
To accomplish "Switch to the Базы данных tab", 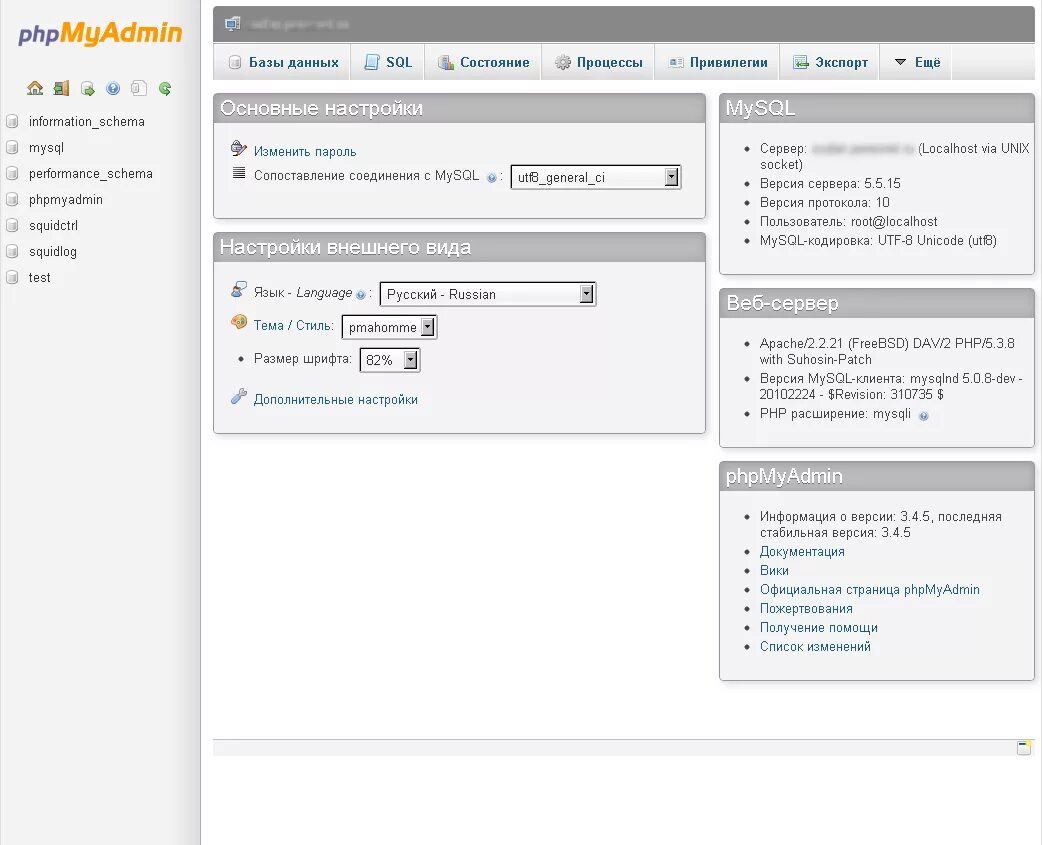I will tap(283, 62).
